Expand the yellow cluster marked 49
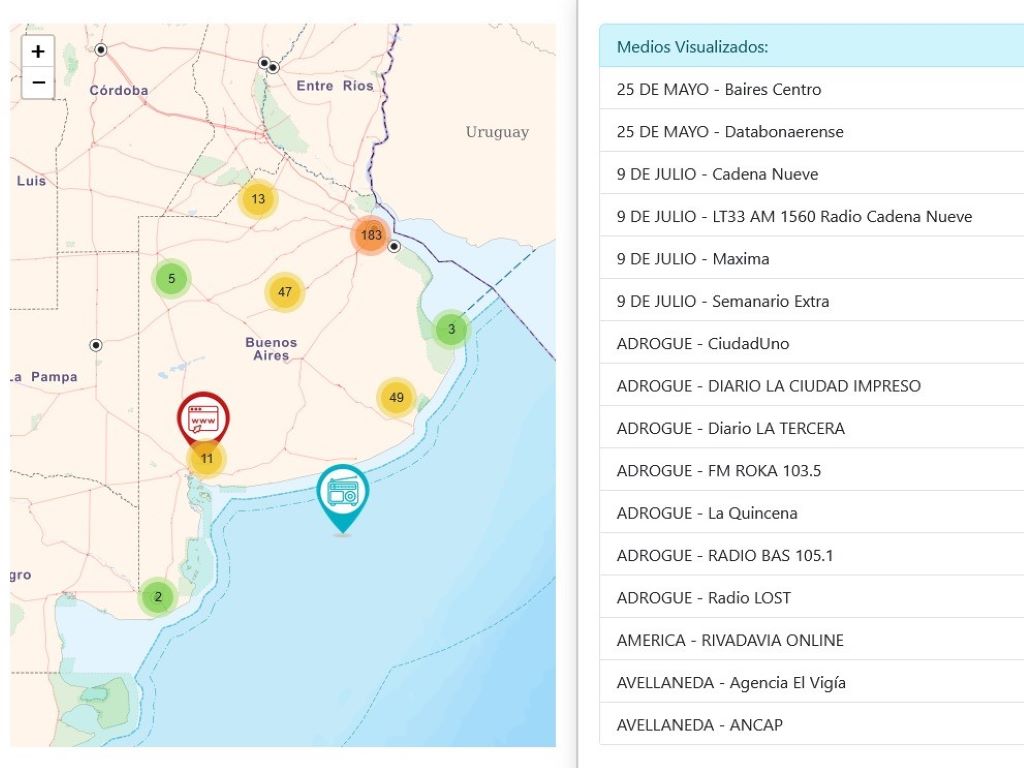This screenshot has height=768, width=1024. (396, 398)
